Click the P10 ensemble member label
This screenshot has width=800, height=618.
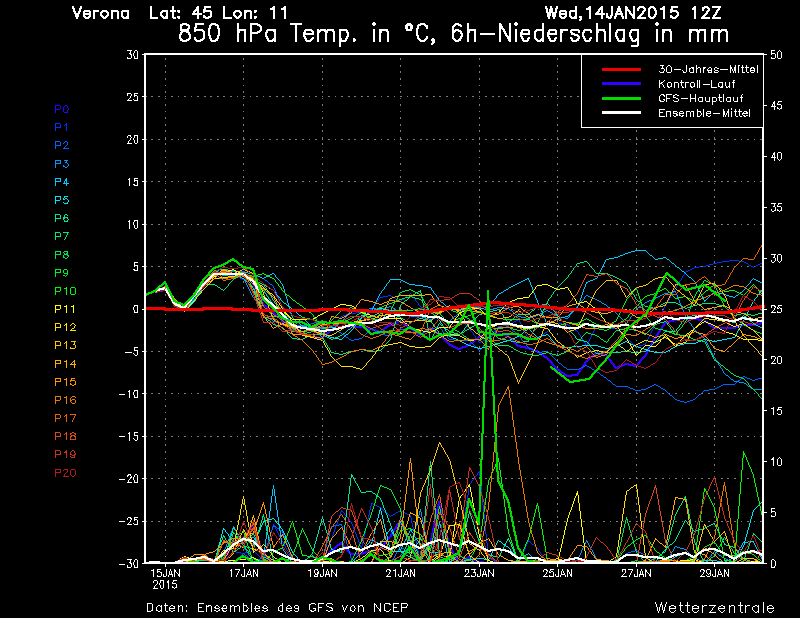65,291
